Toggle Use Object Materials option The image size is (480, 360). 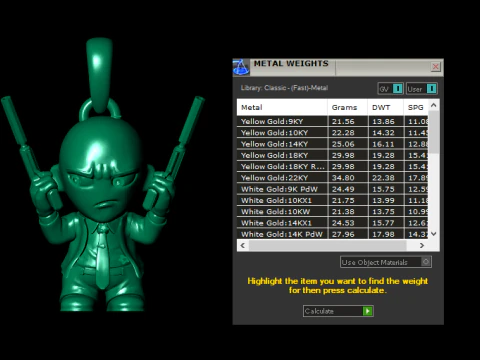click(x=425, y=262)
